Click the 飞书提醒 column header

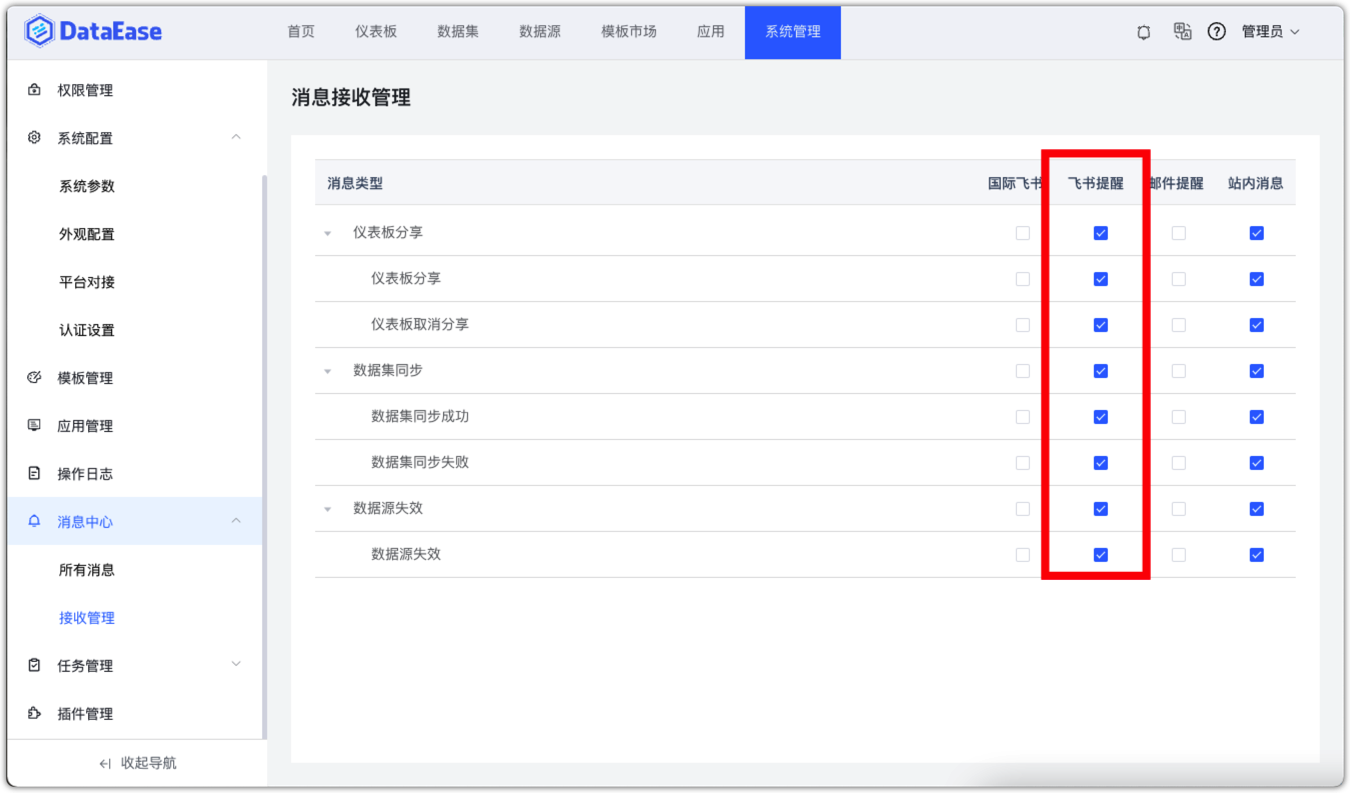tap(1096, 184)
